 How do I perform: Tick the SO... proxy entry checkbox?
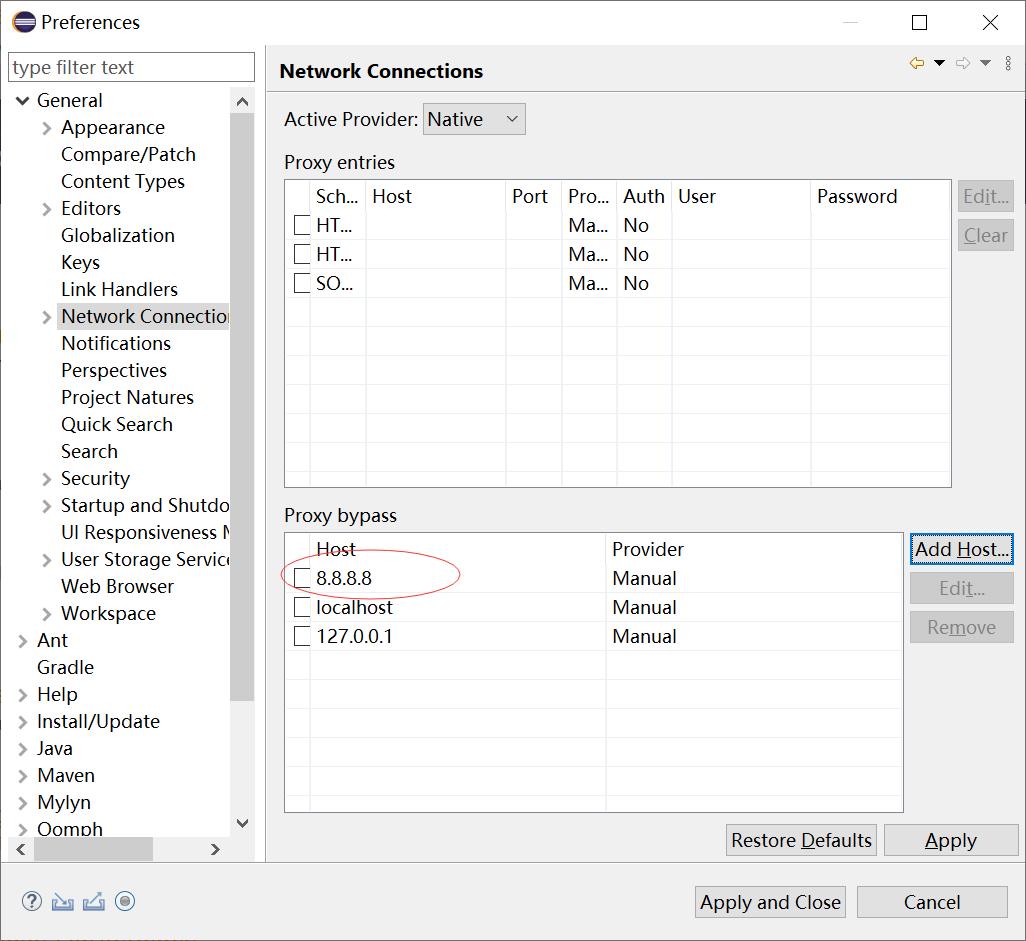pos(302,283)
